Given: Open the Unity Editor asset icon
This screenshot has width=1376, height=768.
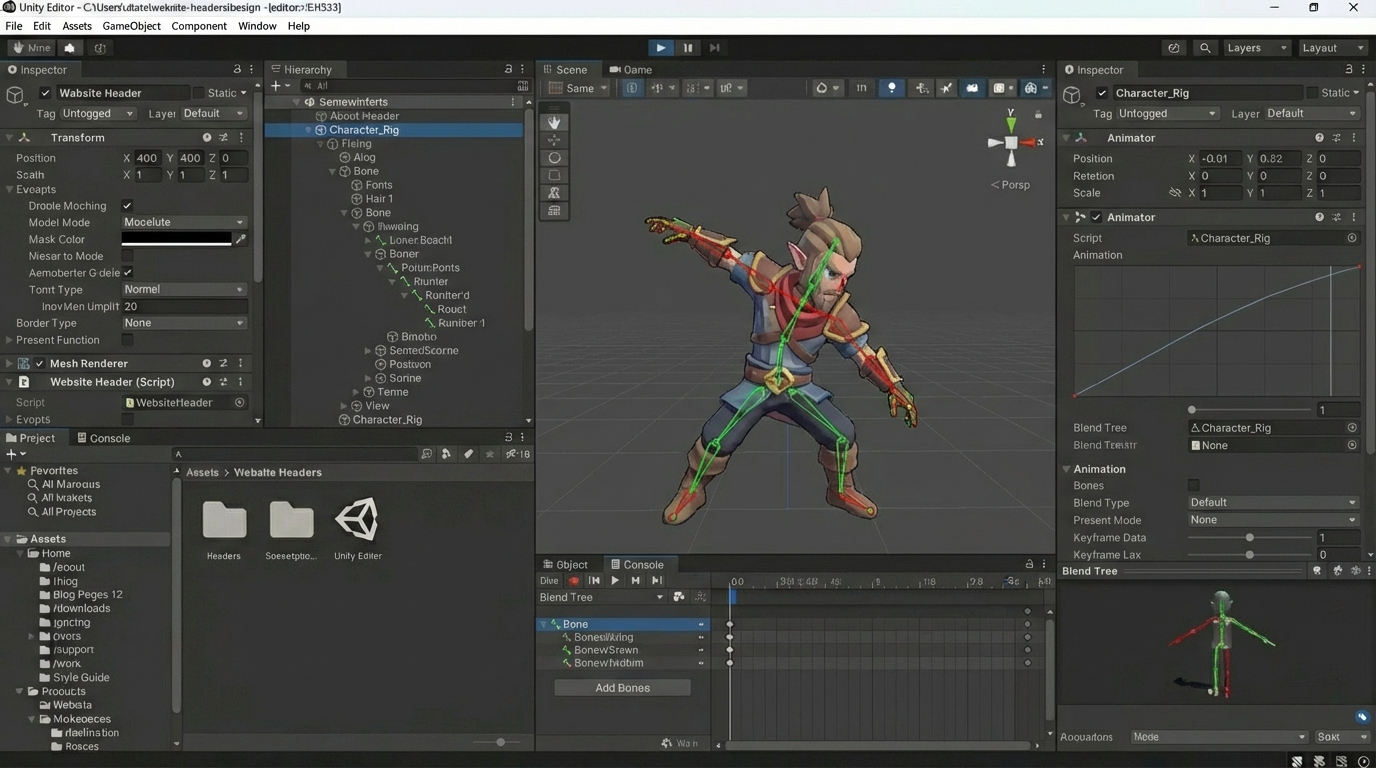Looking at the screenshot, I should (357, 520).
